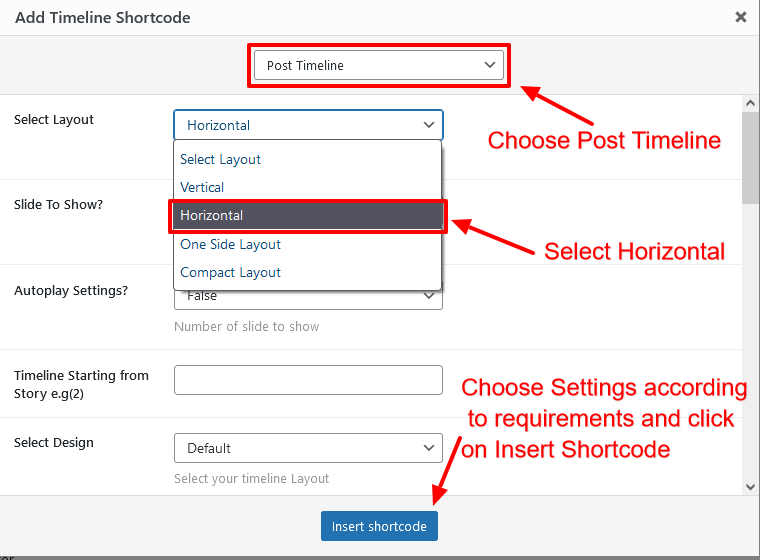Click the chevron on the Horizontal layout combo box
760x560 pixels.
(428, 125)
